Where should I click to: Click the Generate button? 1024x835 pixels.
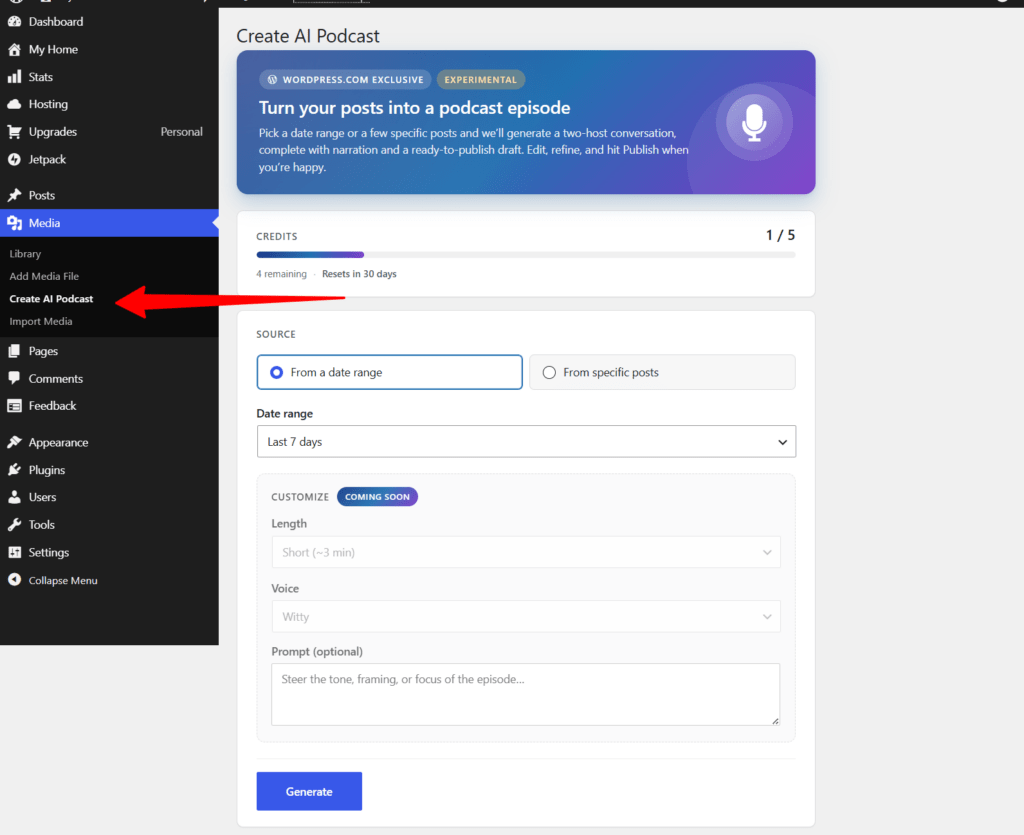point(309,791)
